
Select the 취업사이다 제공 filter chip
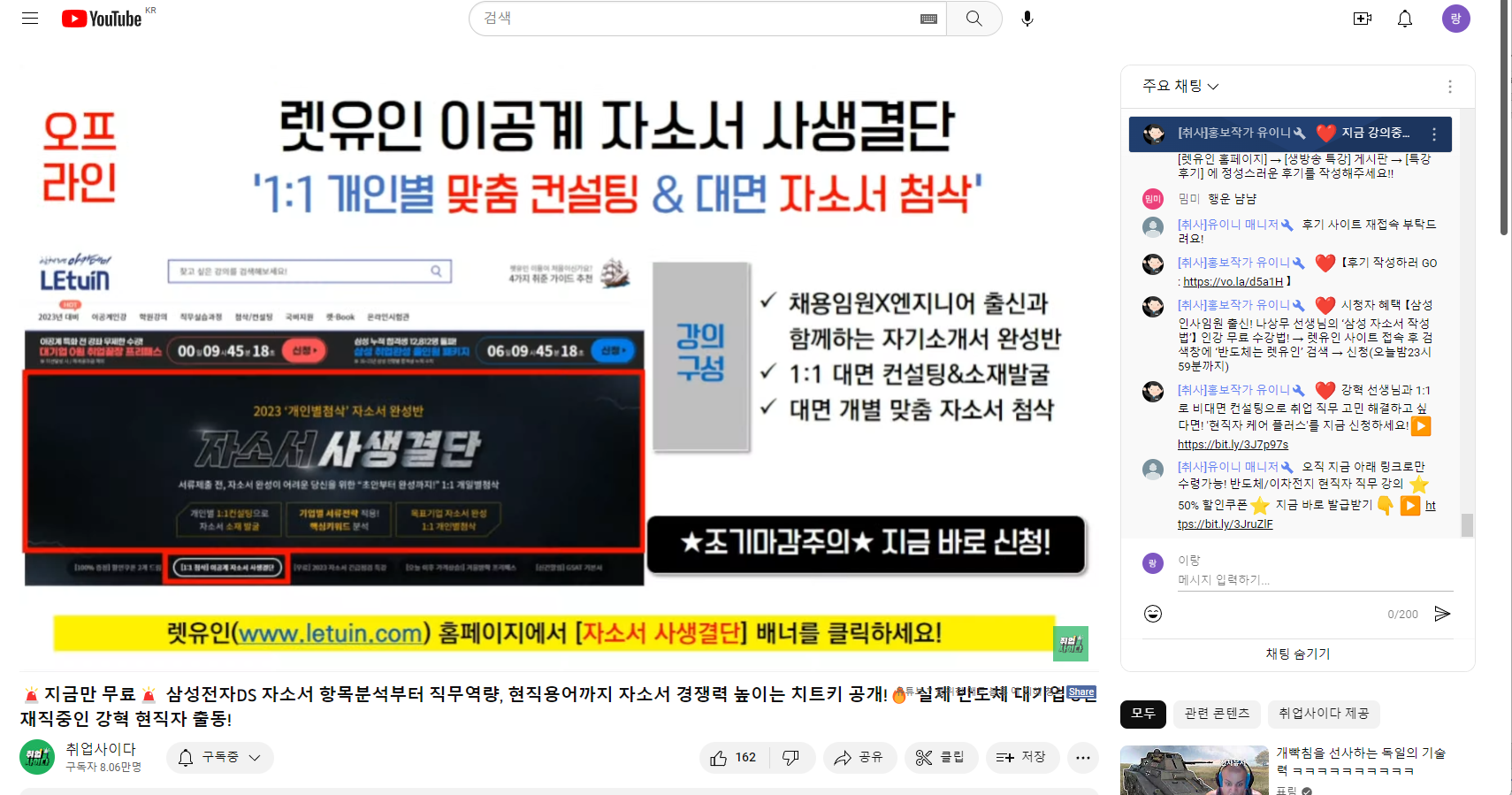pyautogui.click(x=1323, y=714)
